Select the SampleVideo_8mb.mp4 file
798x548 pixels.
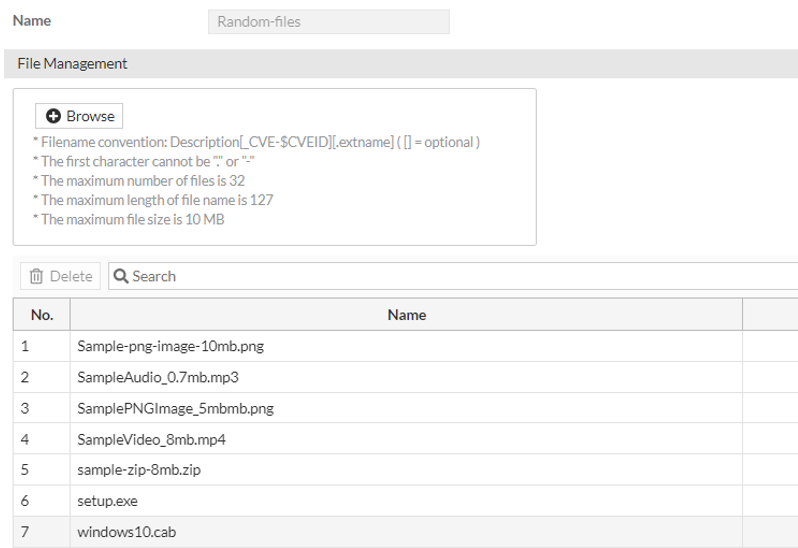coord(151,439)
